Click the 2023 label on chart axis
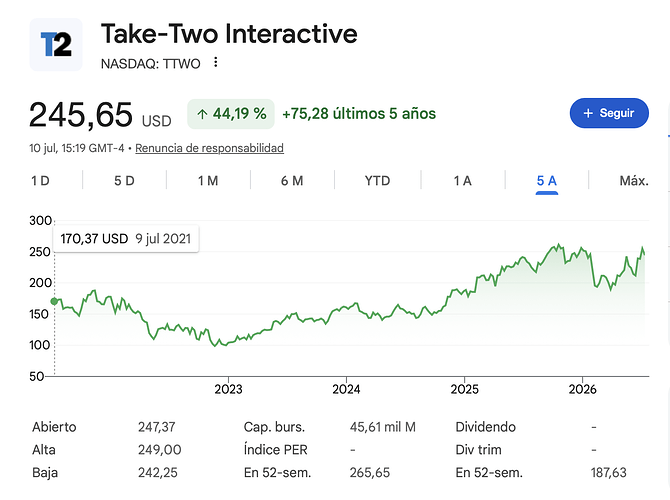 [x=228, y=389]
